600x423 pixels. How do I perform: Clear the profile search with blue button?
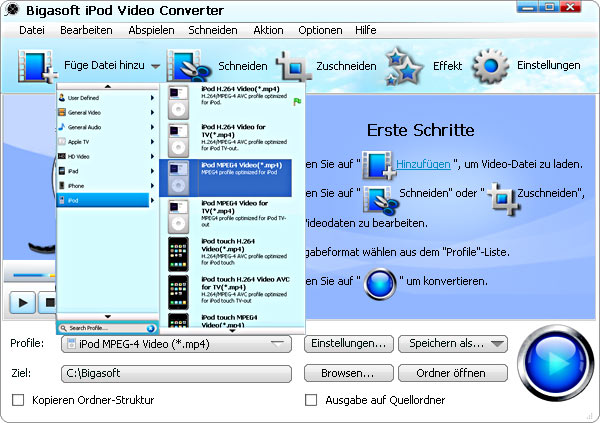pyautogui.click(x=151, y=328)
